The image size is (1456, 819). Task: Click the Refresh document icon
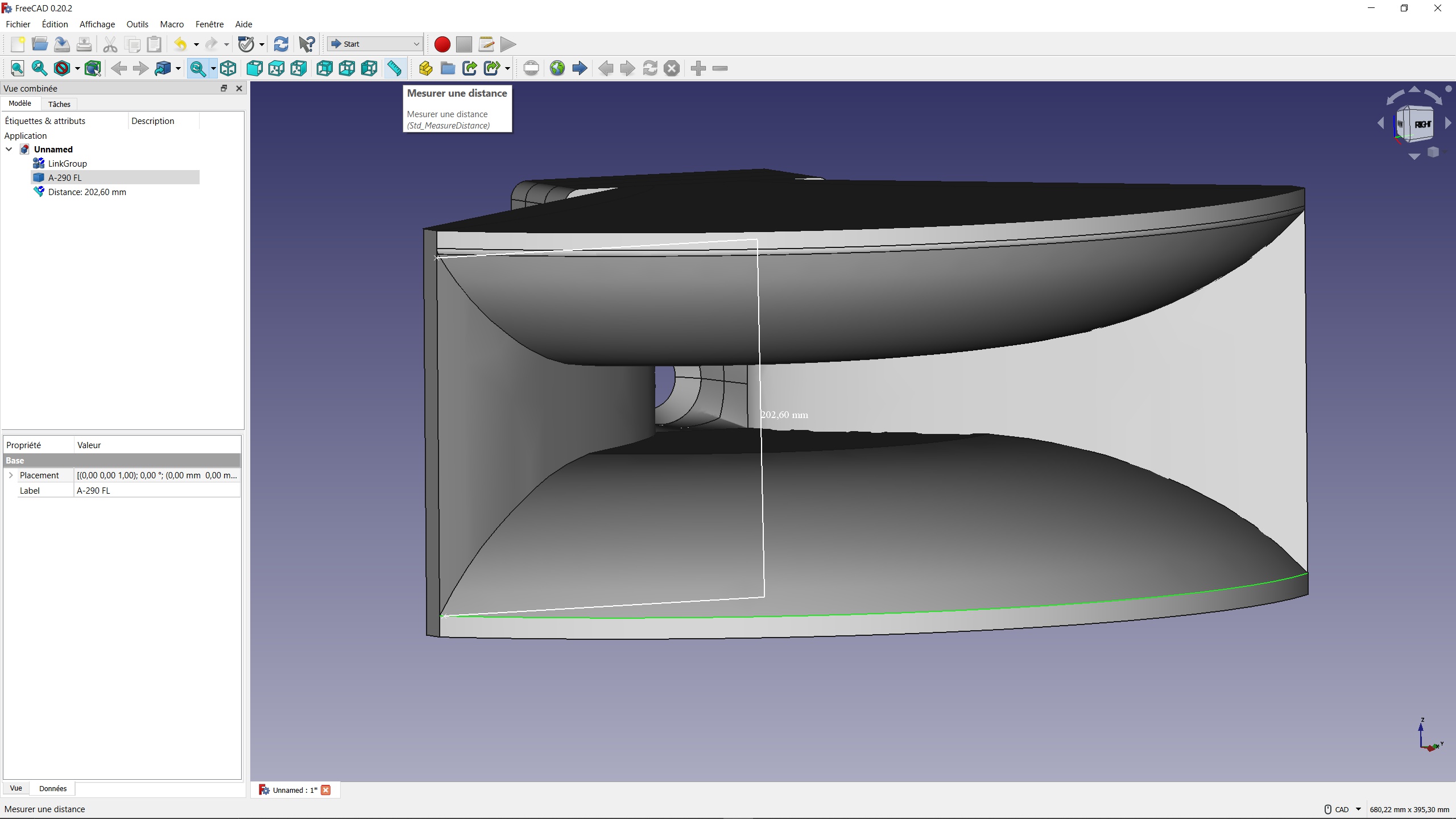click(281, 44)
